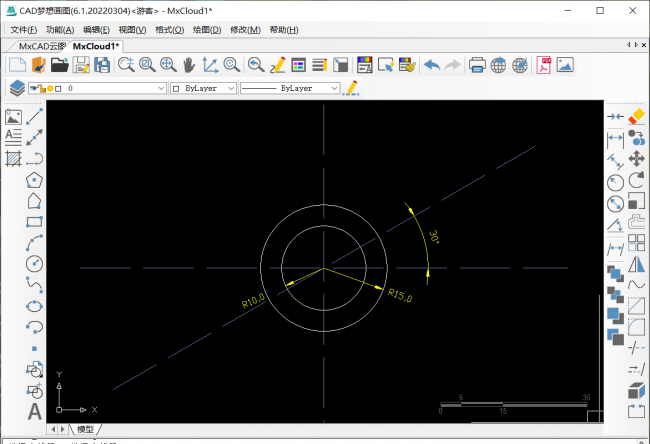Activate the Pan hand tool
The image size is (650, 444).
pyautogui.click(x=189, y=65)
